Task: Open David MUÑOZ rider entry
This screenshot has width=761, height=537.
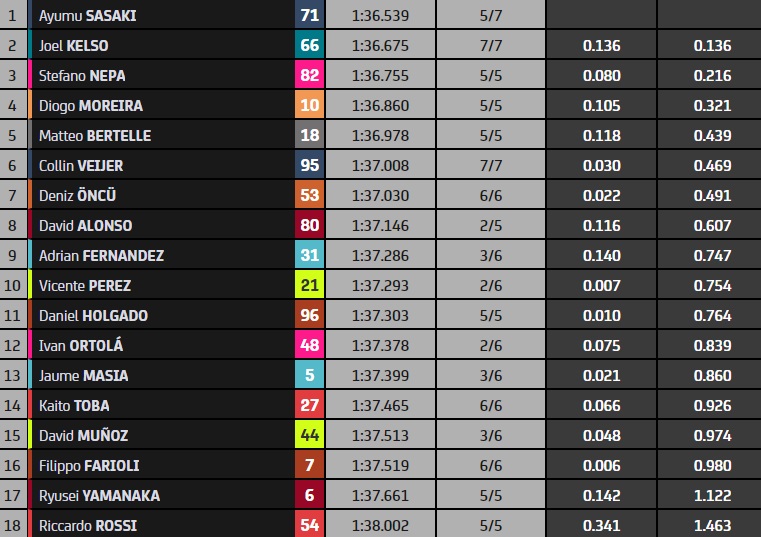Action: [x=83, y=436]
